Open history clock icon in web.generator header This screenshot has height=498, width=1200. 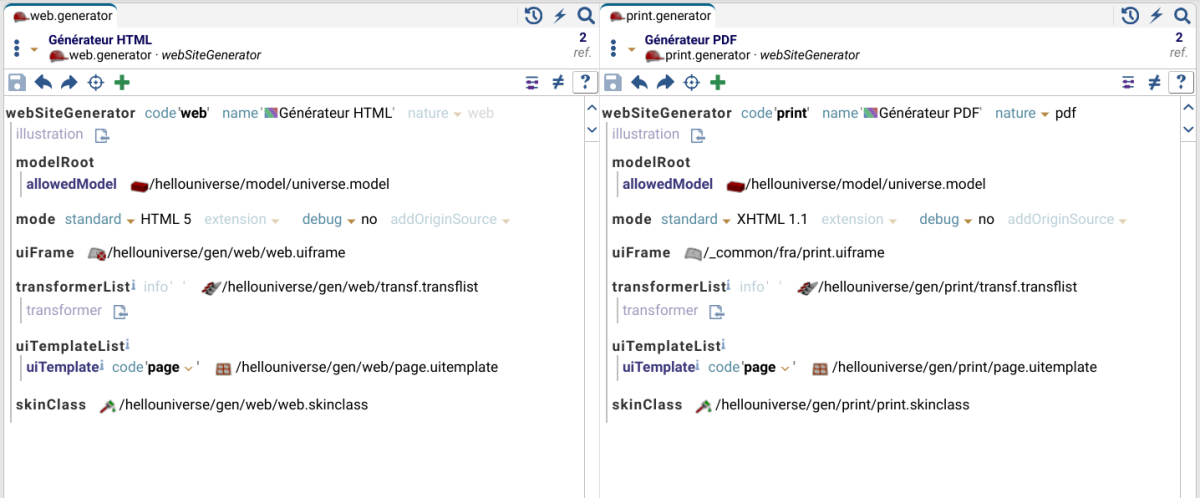coord(534,15)
